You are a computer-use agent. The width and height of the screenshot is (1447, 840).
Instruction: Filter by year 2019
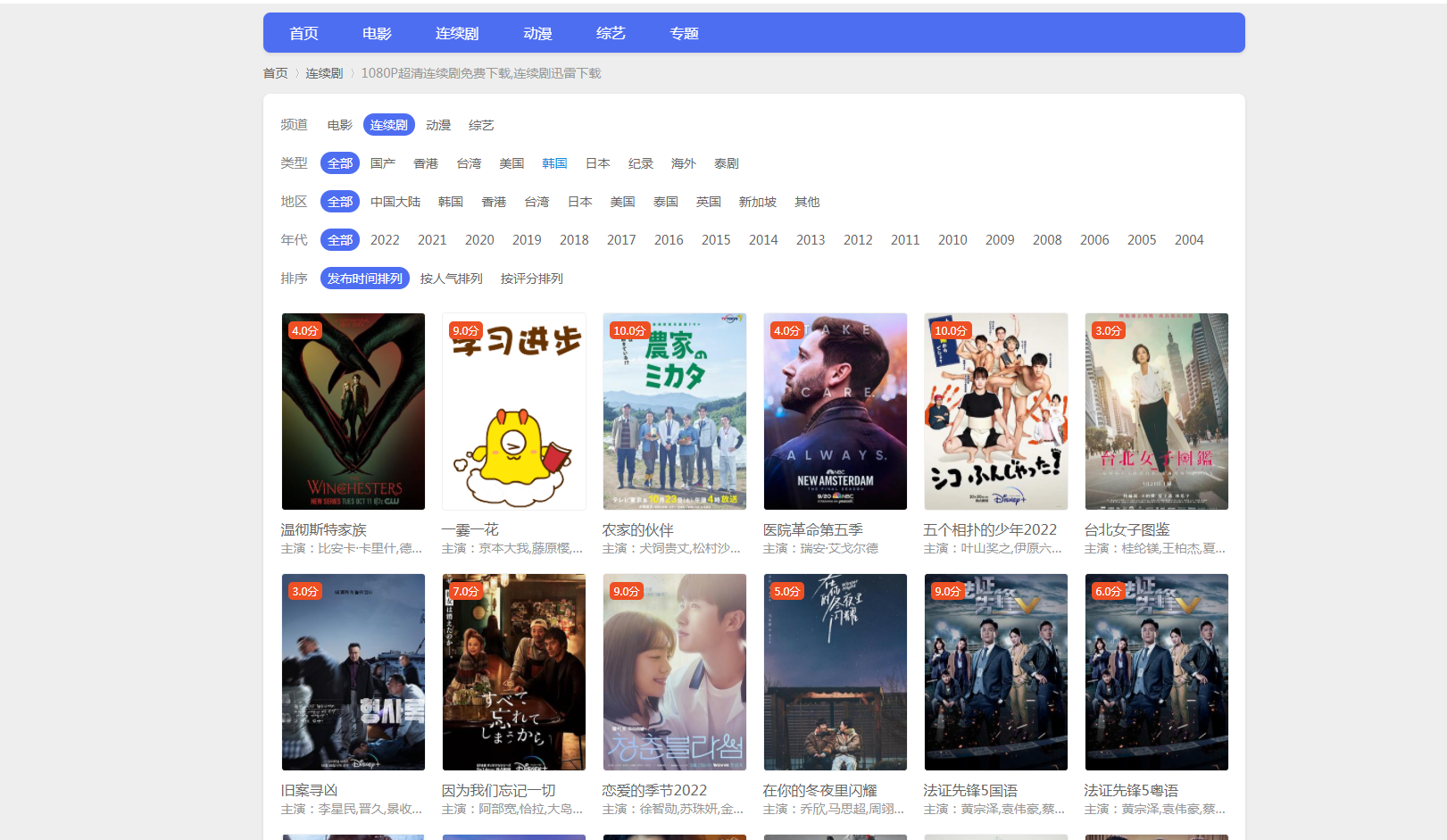527,240
